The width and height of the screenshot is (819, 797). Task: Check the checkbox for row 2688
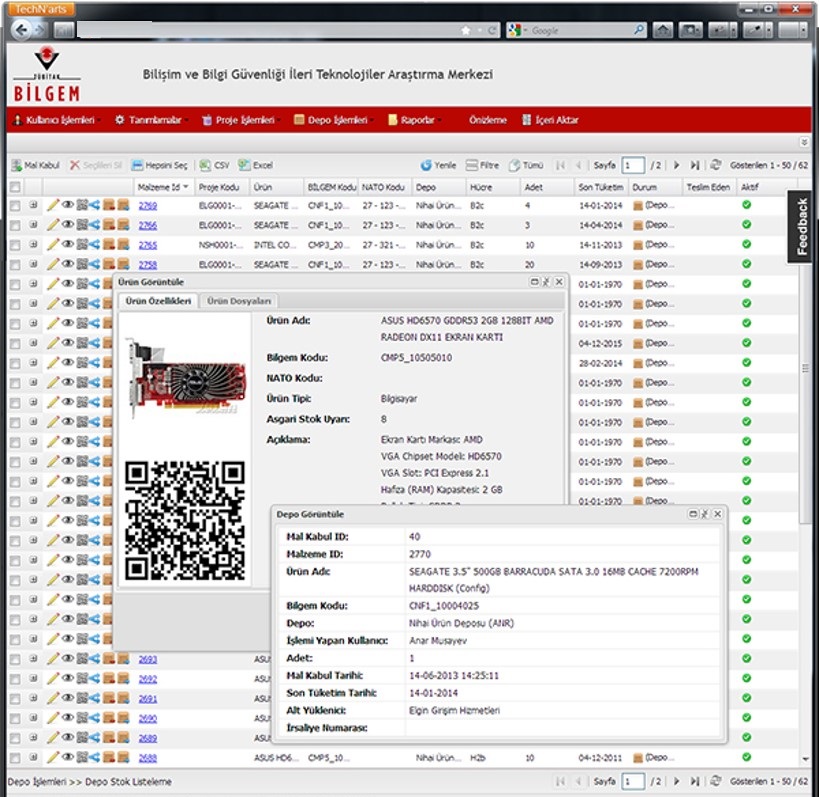point(15,758)
